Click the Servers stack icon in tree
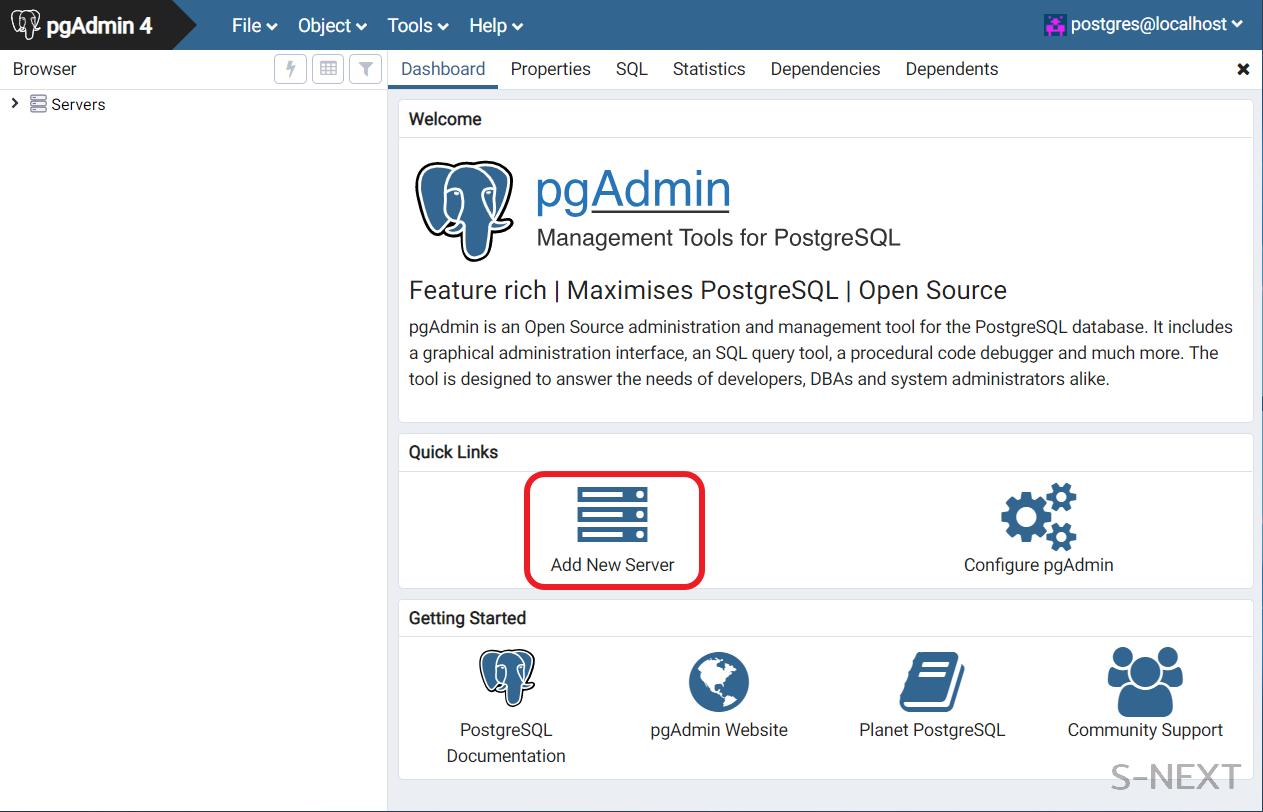This screenshot has width=1263, height=812. [38, 104]
